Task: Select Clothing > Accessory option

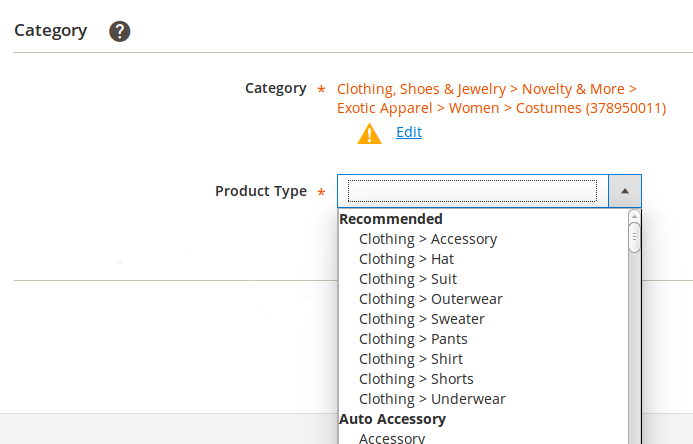Action: [428, 239]
